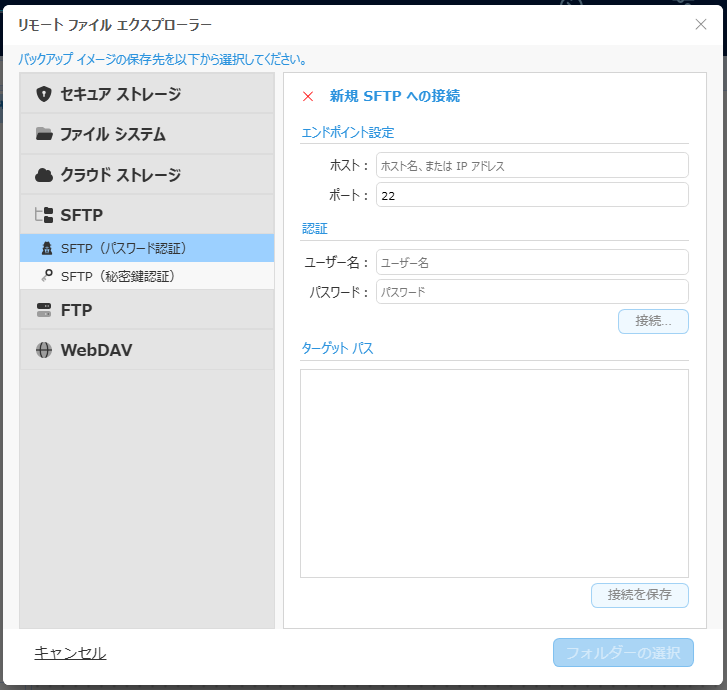Image resolution: width=727 pixels, height=690 pixels.
Task: Click the FTP server icon
Action: click(44, 310)
